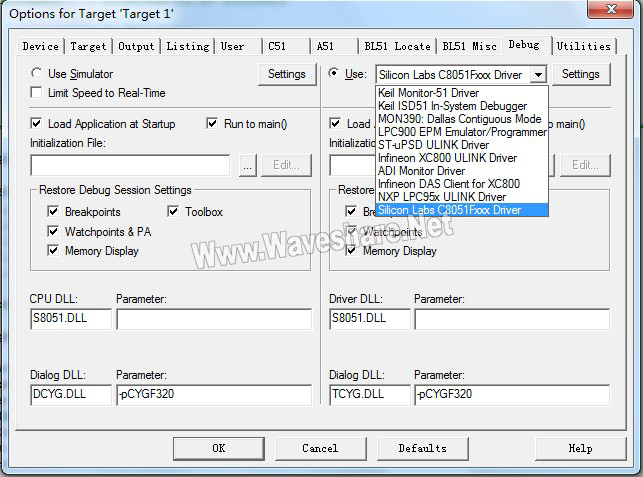The height and width of the screenshot is (477, 643).
Task: Close the Options for Target window
Action: (x=611, y=9)
